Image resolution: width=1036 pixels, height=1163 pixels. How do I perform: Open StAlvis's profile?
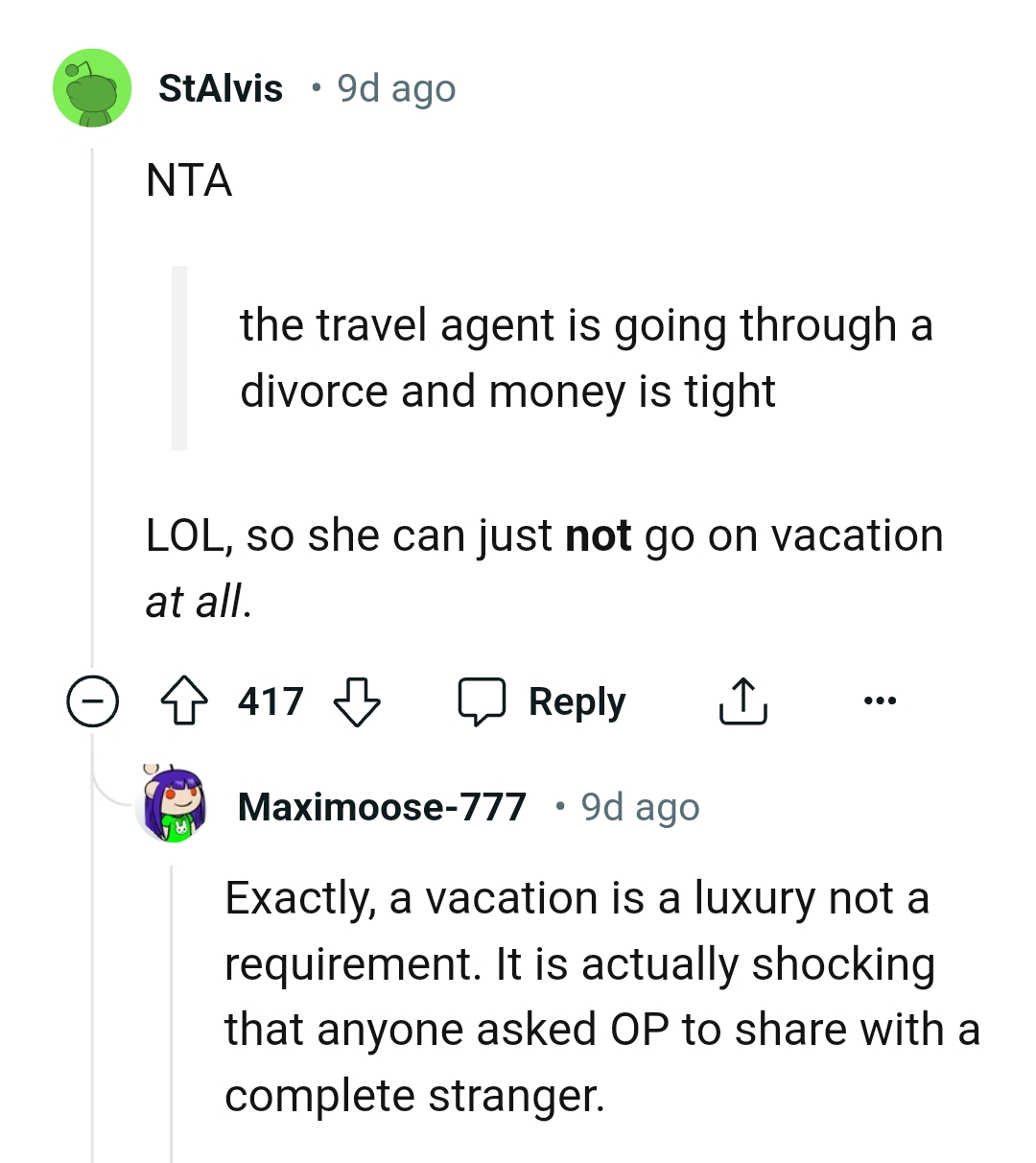[x=220, y=87]
